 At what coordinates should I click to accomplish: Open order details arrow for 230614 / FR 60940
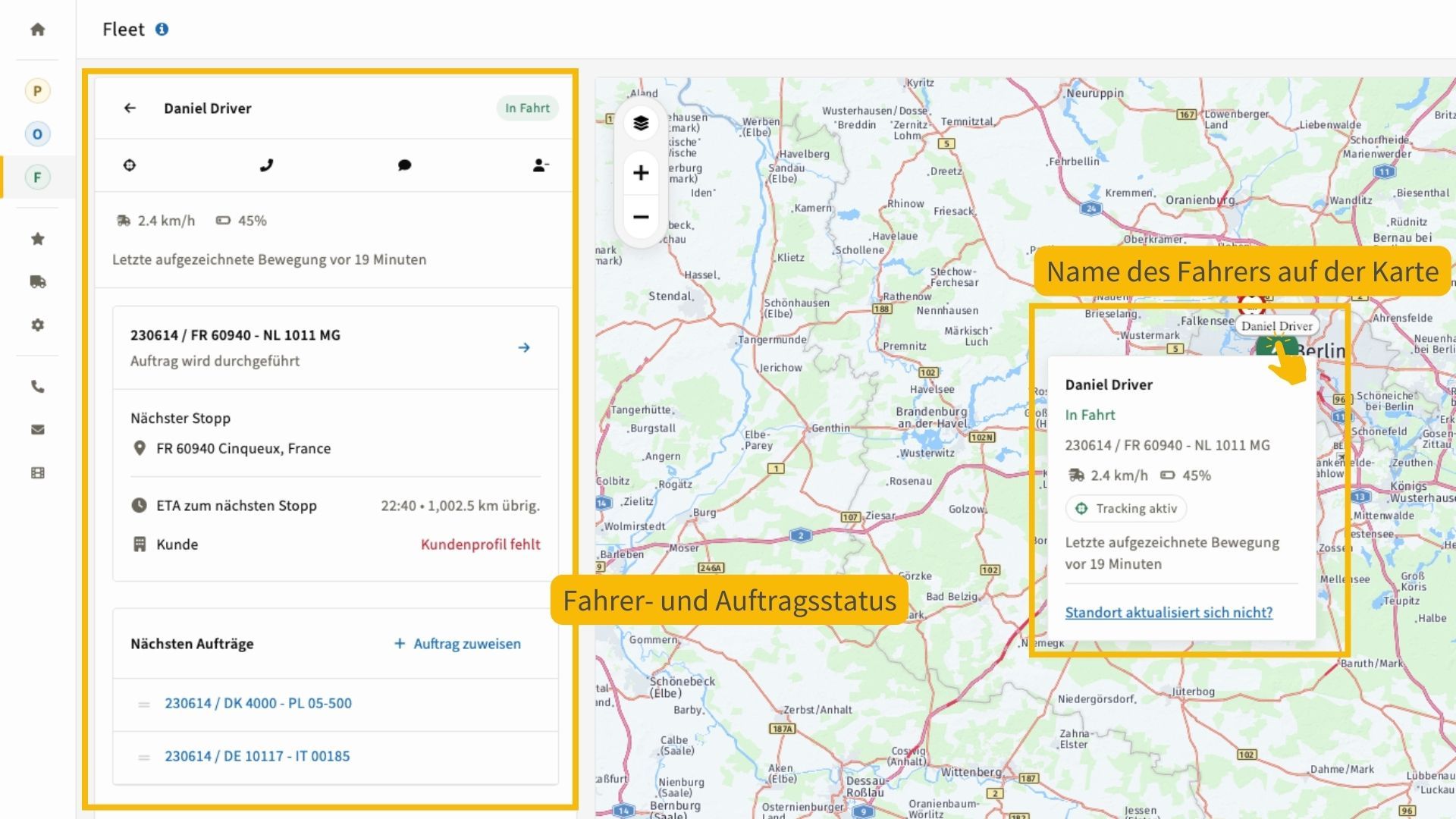[x=524, y=347]
